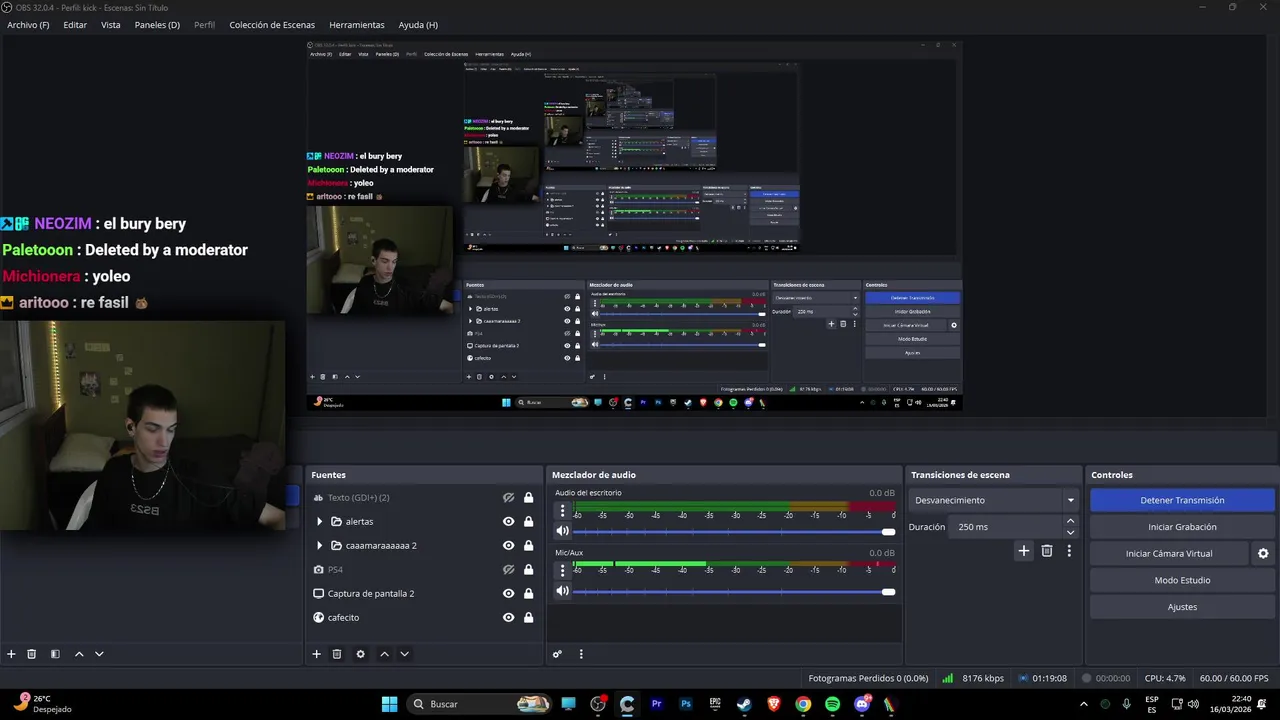Open Discord from the taskbar
1280x720 pixels.
[862, 704]
